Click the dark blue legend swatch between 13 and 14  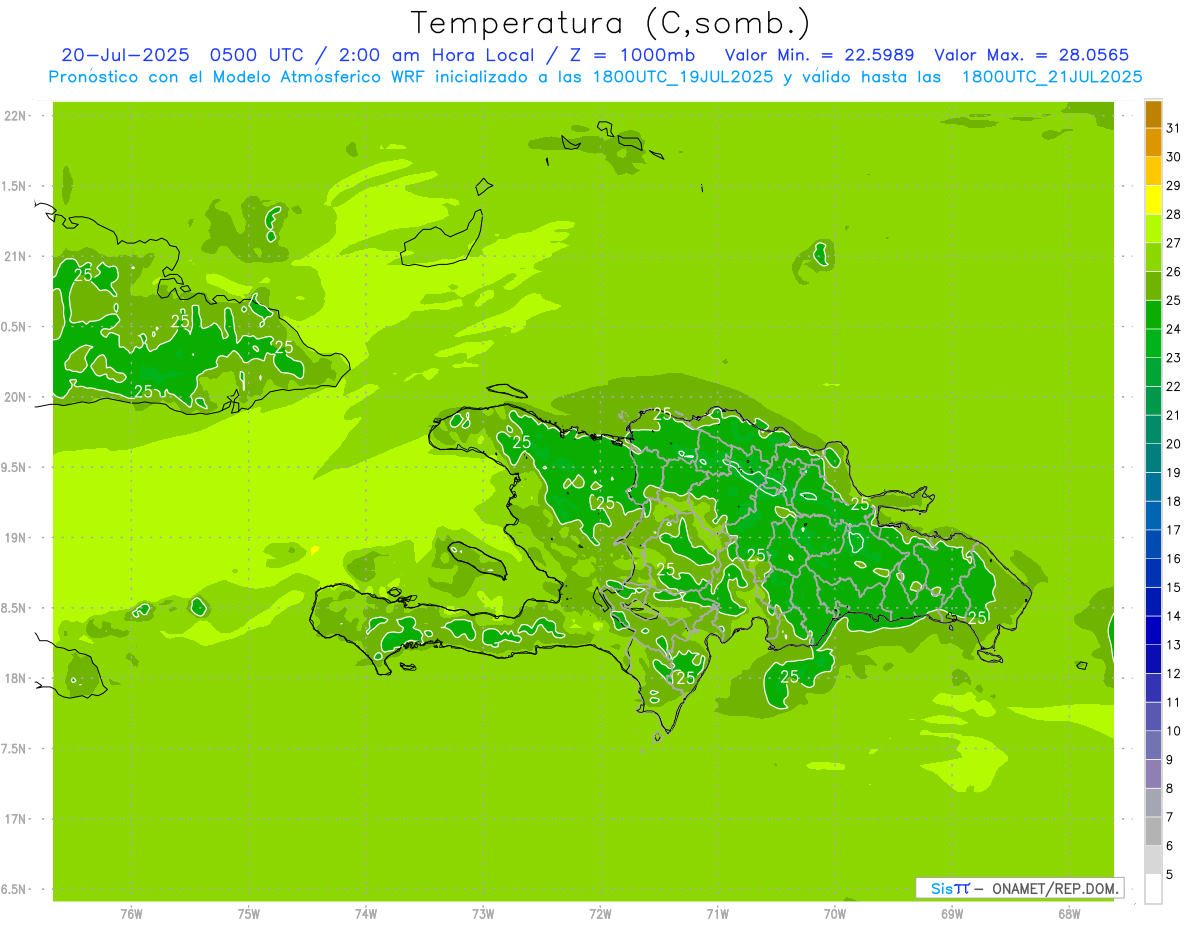[x=1153, y=630]
